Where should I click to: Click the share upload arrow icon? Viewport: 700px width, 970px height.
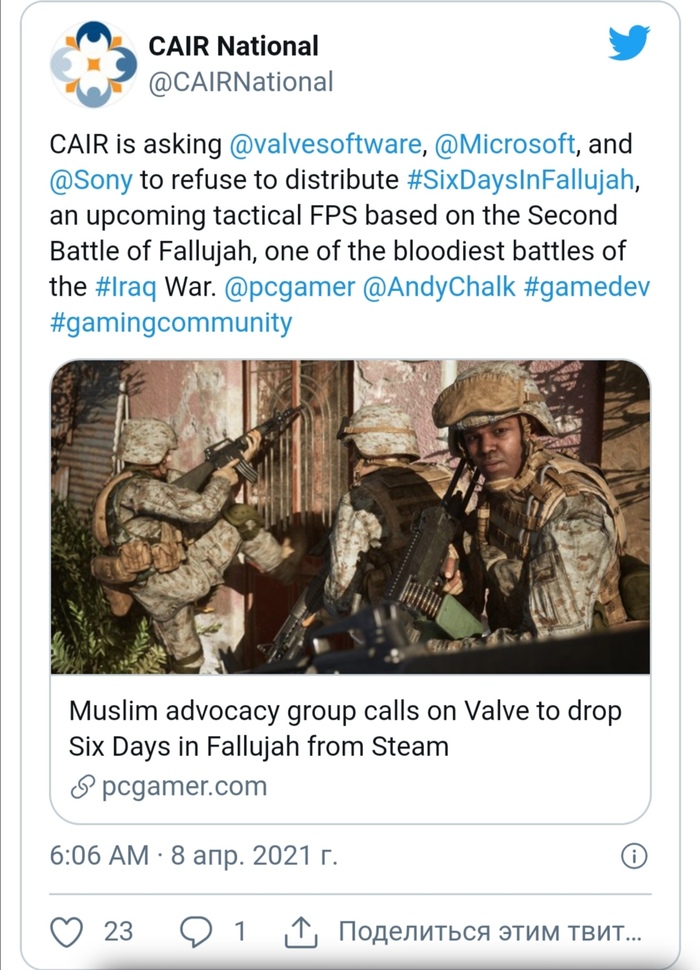301,931
